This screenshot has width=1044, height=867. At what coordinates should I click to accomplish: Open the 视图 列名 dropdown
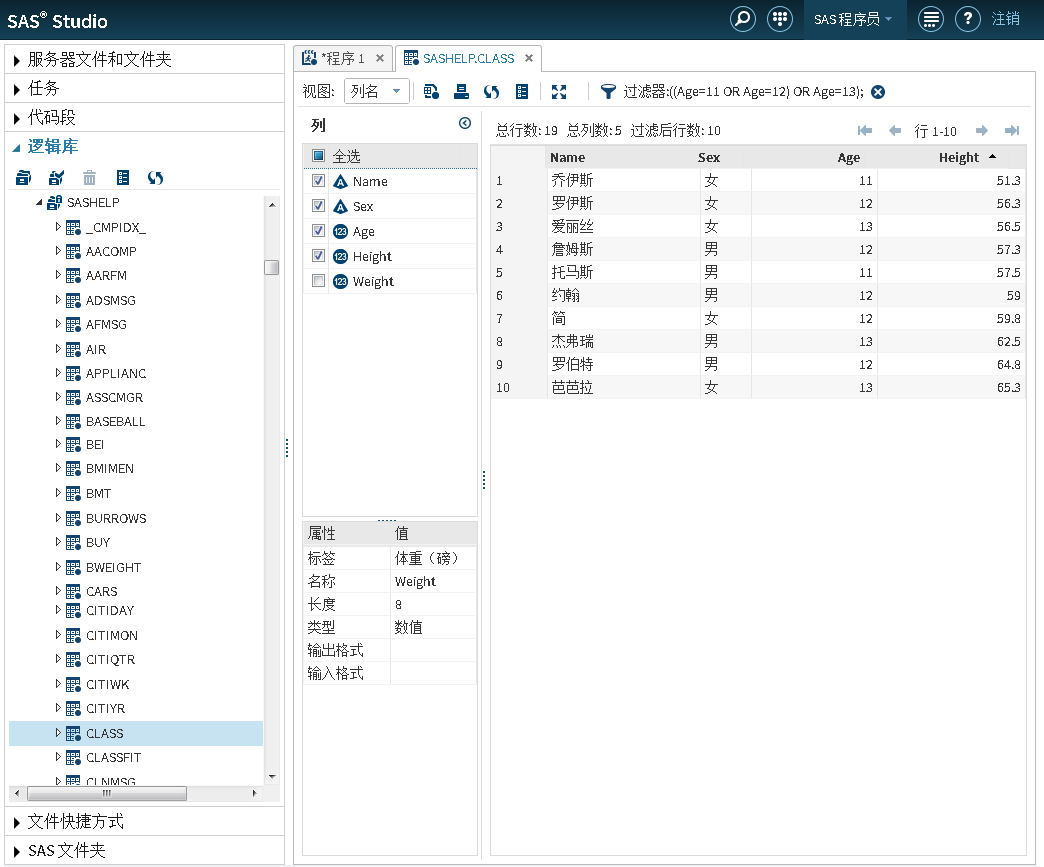(376, 92)
